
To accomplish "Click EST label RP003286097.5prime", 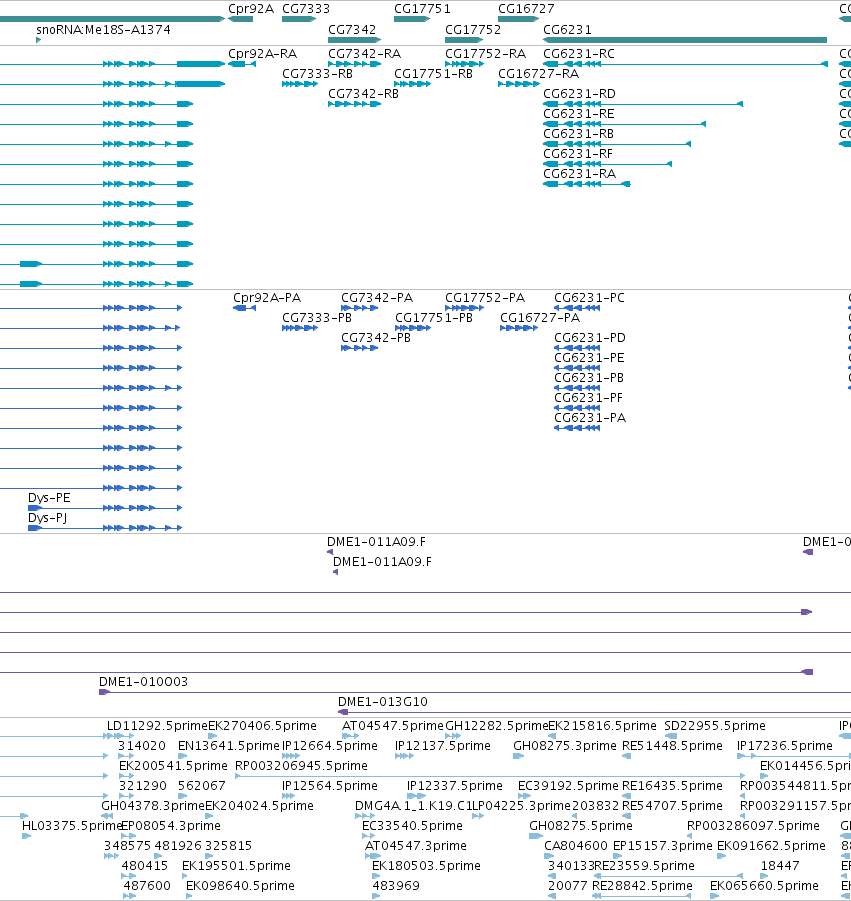I will [753, 826].
